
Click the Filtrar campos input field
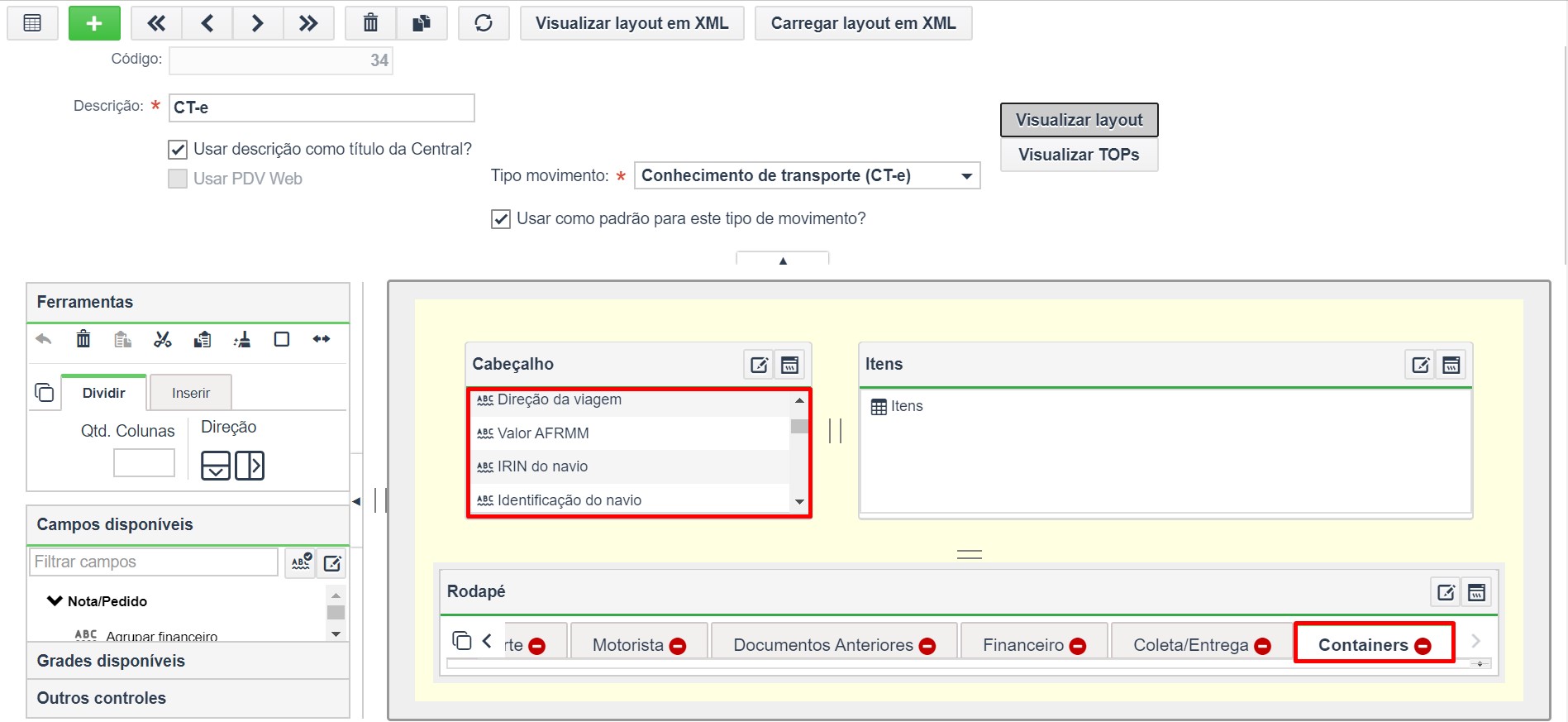pyautogui.click(x=155, y=562)
